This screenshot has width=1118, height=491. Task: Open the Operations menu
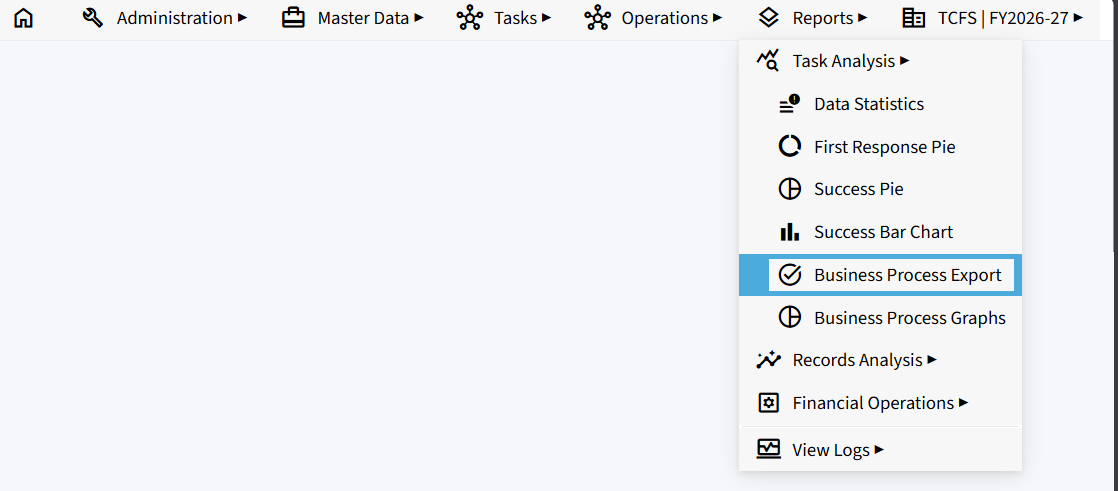652,18
